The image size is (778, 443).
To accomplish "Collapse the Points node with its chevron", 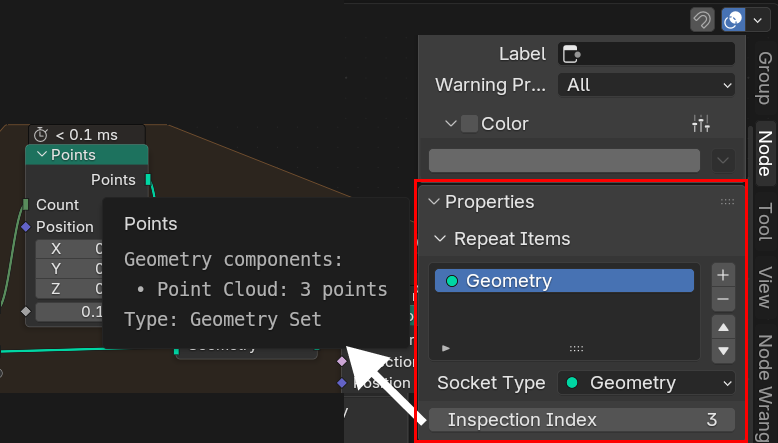I will coord(41,155).
